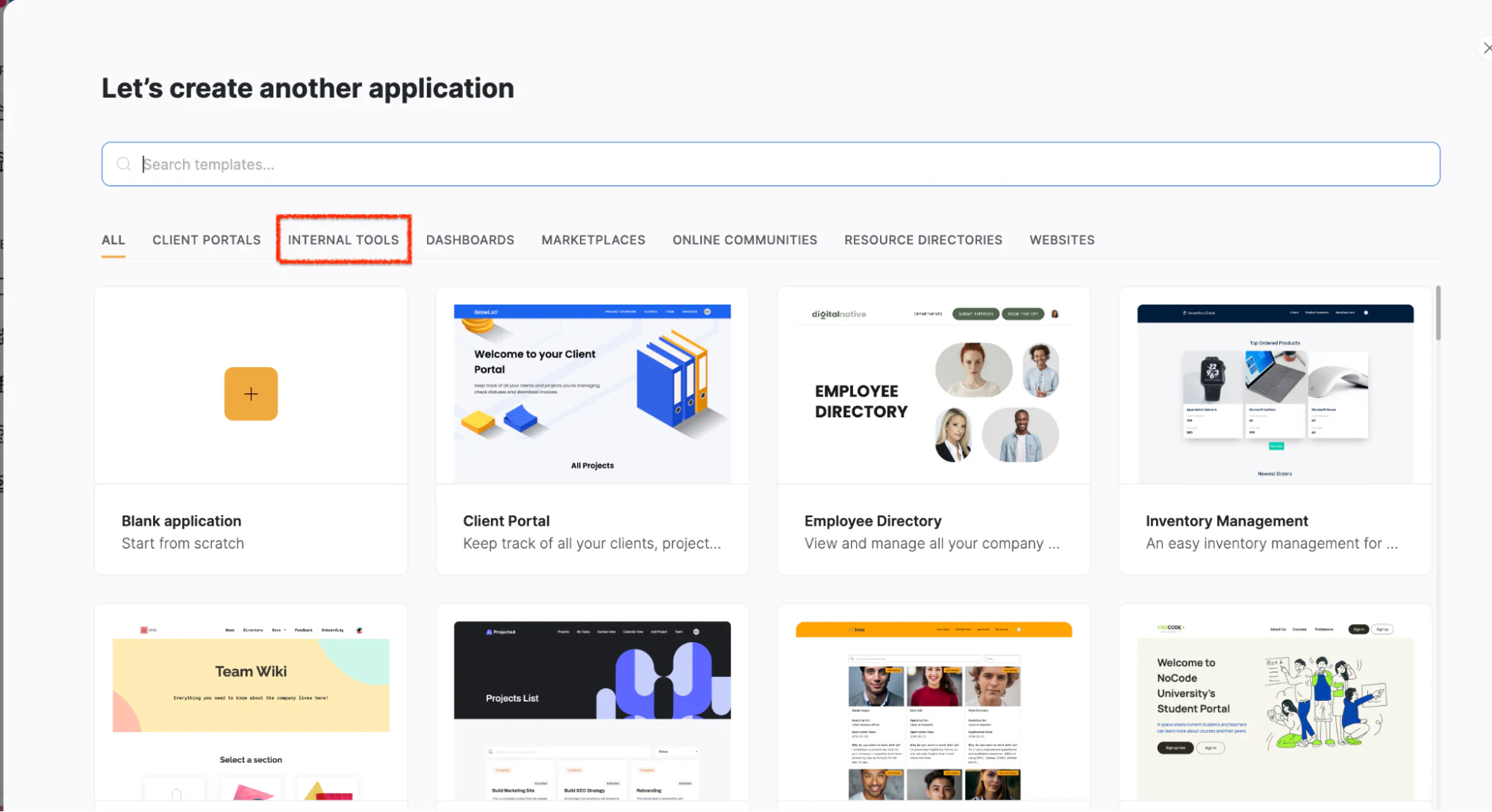This screenshot has width=1492, height=812.
Task: Click 'View and manage all your company' description
Action: coord(931,543)
